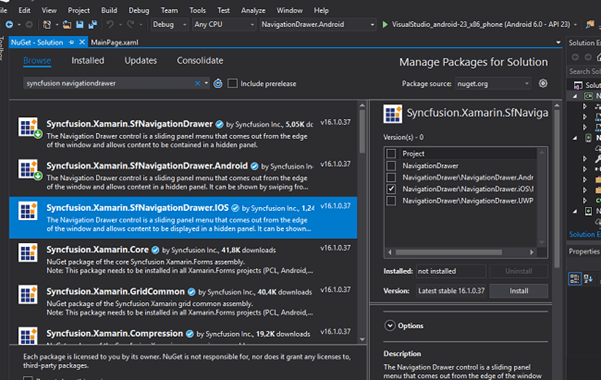Click the Save icon in toolbar
This screenshot has height=380, width=601.
(79, 25)
